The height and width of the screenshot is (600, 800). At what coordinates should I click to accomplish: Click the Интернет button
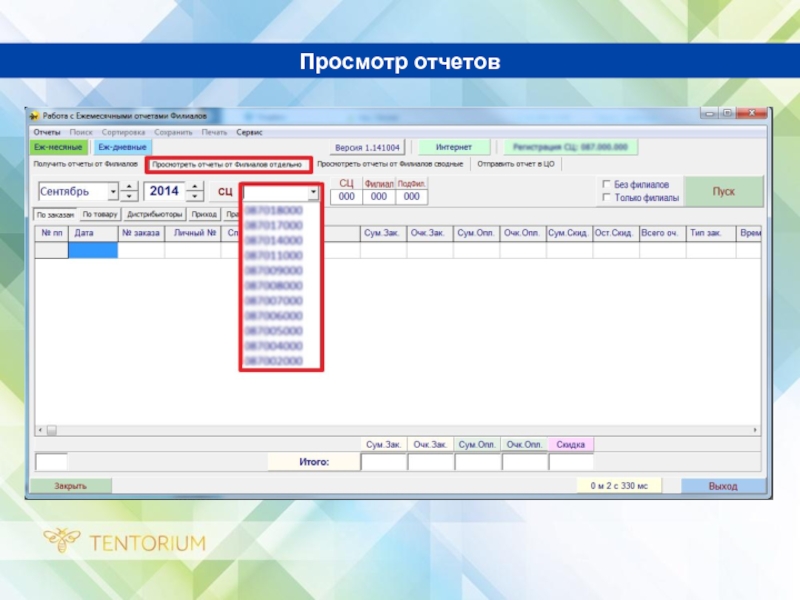click(454, 147)
